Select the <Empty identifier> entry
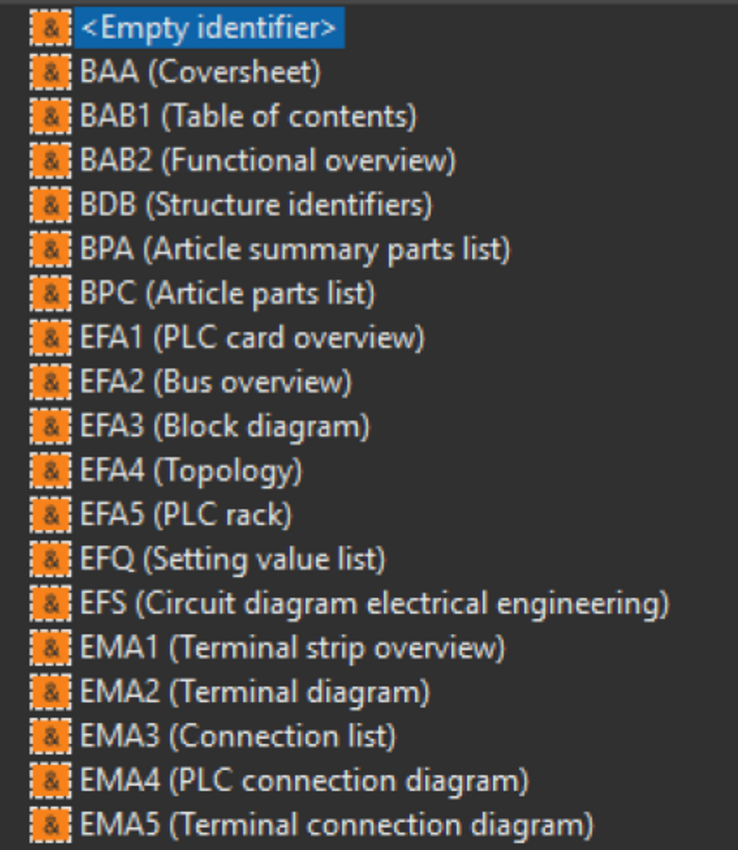The image size is (738, 850). 208,28
